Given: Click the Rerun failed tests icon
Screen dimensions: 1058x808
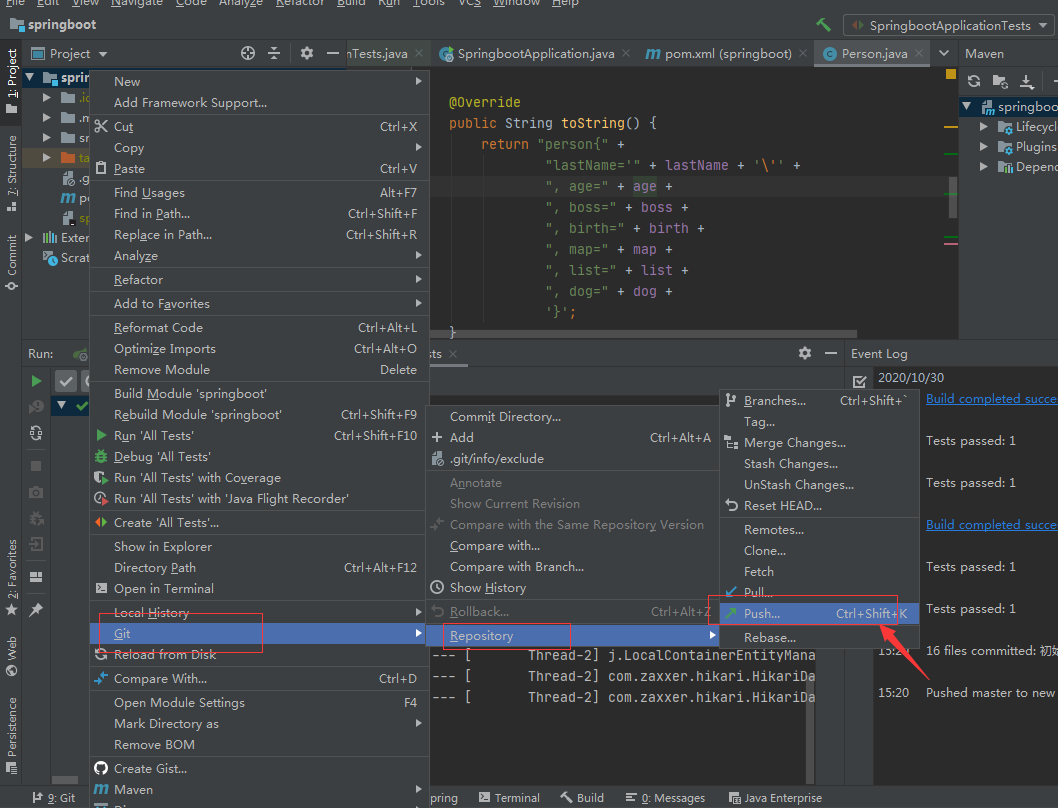Looking at the screenshot, I should click(x=36, y=407).
